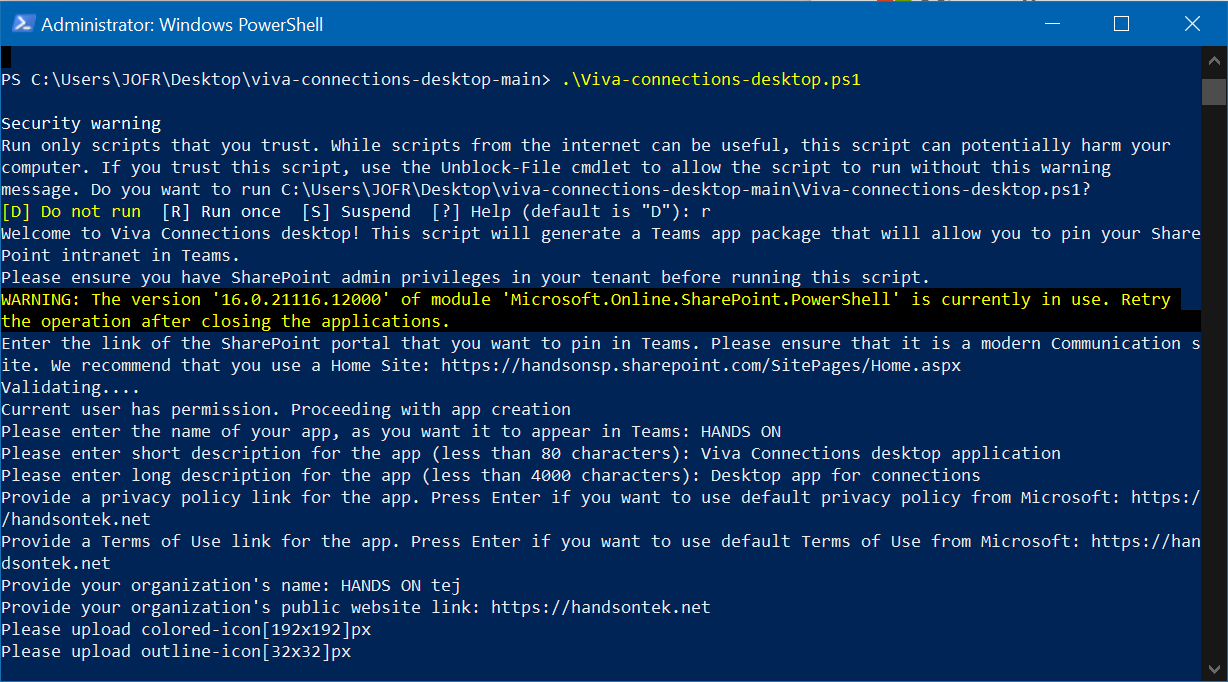Image resolution: width=1228 pixels, height=682 pixels.
Task: Minimize the PowerShell window
Action: point(1050,24)
